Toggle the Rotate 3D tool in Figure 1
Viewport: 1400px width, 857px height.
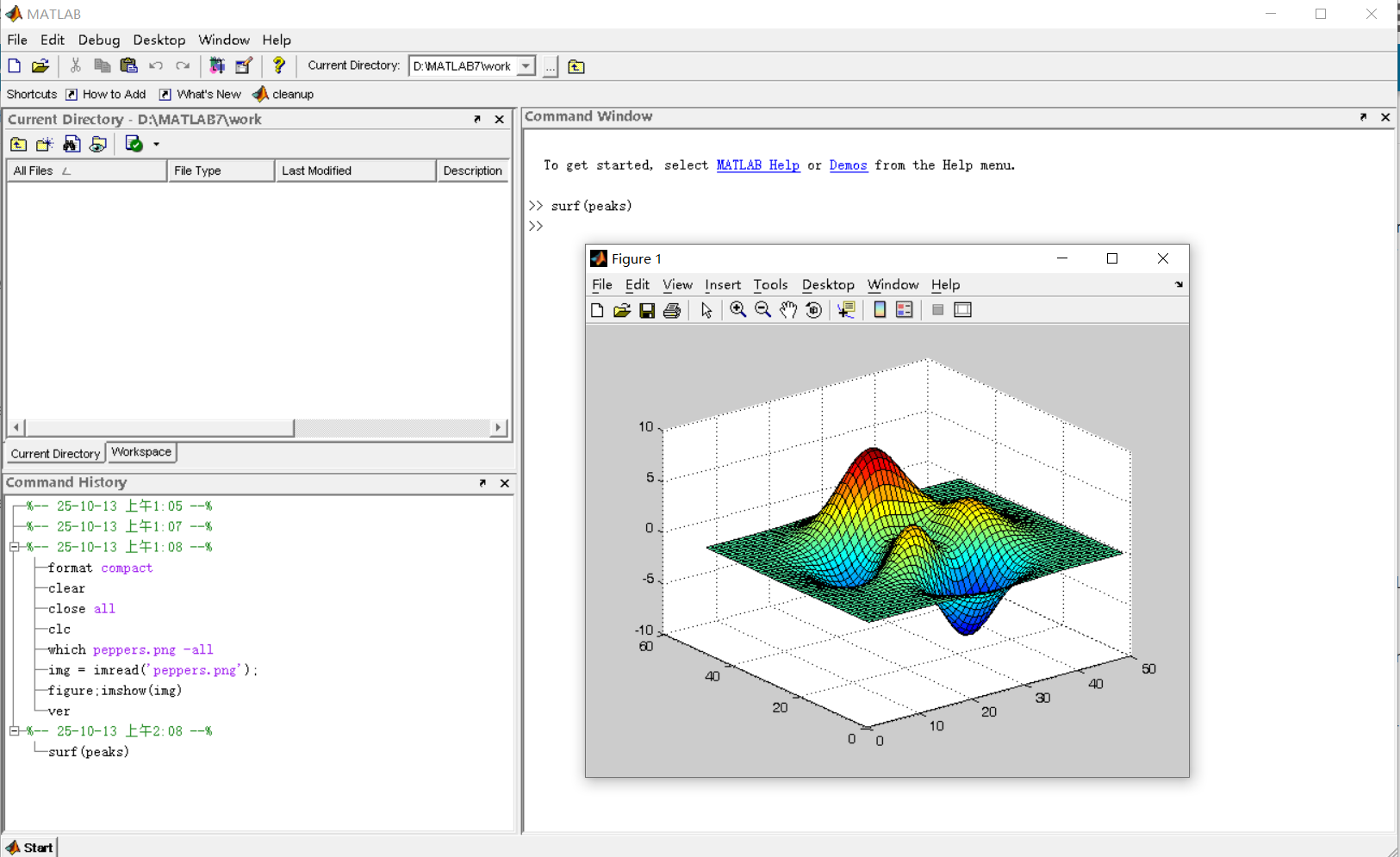coord(813,310)
